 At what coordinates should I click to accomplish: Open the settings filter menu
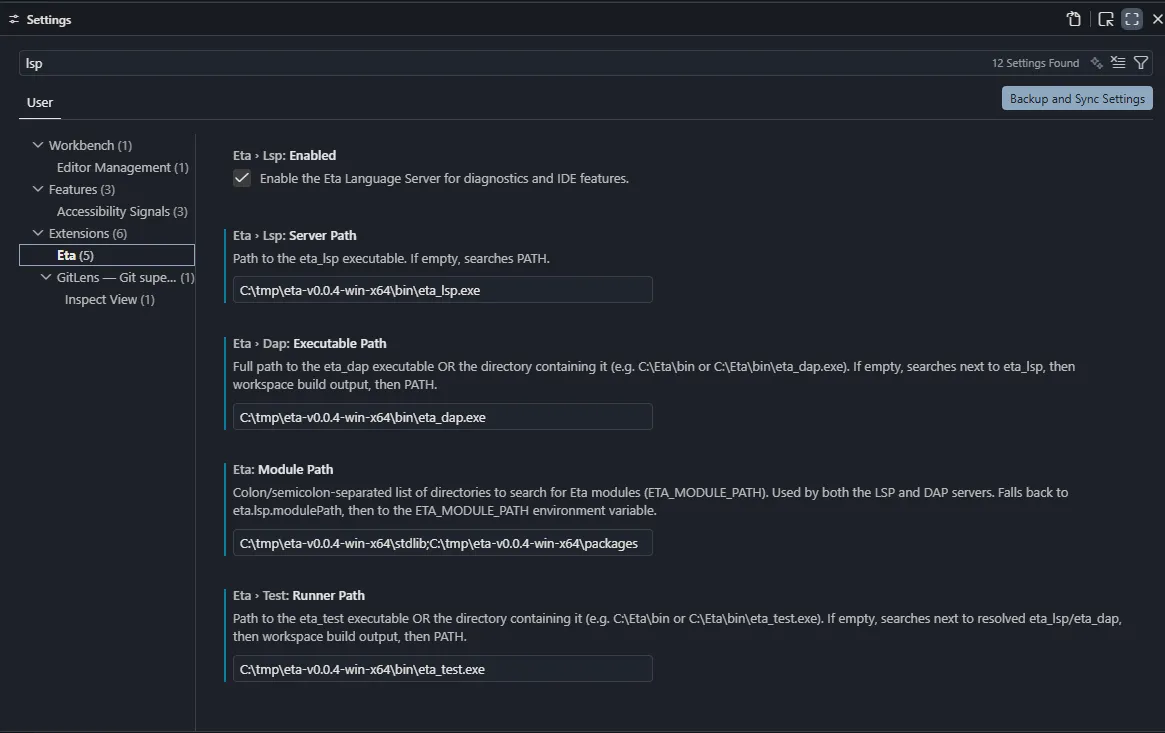tap(1140, 63)
